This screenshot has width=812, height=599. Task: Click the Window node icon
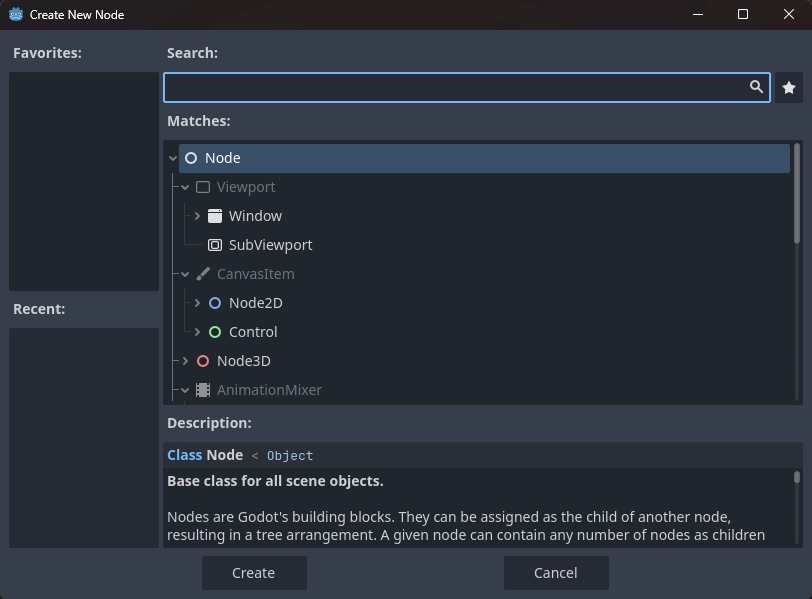[x=215, y=215]
